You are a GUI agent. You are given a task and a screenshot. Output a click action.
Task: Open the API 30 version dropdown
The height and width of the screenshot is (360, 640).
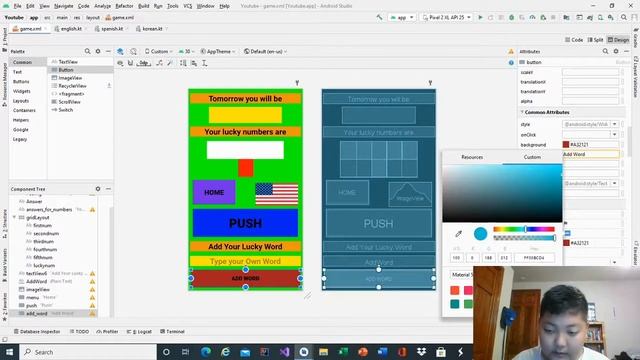pyautogui.click(x=186, y=51)
